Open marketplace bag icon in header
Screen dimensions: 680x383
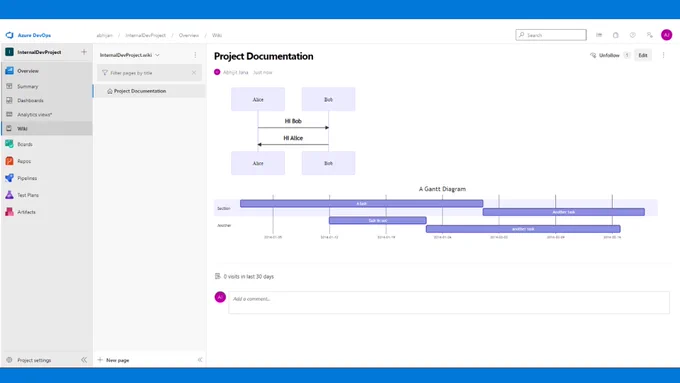615,35
